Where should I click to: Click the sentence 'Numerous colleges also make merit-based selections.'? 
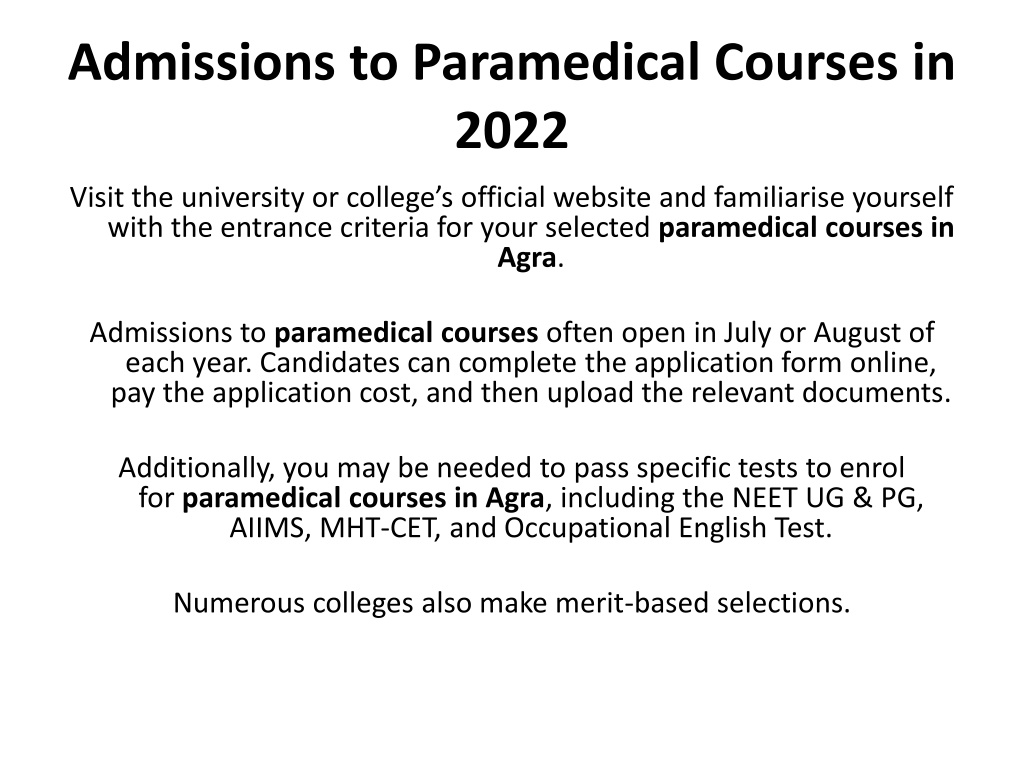click(511, 603)
